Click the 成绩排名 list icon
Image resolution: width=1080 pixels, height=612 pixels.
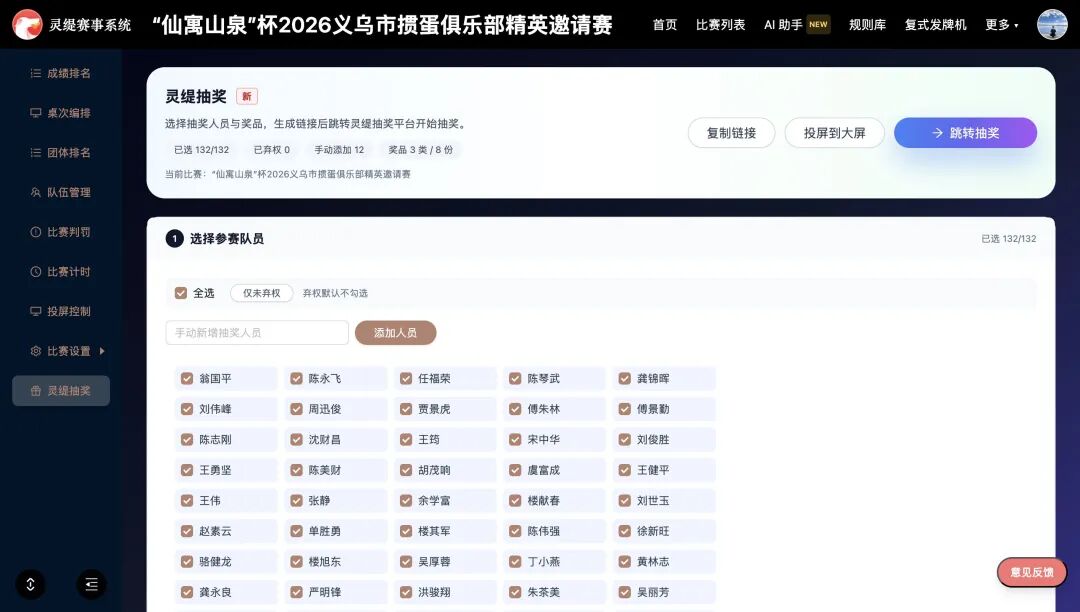click(x=36, y=73)
